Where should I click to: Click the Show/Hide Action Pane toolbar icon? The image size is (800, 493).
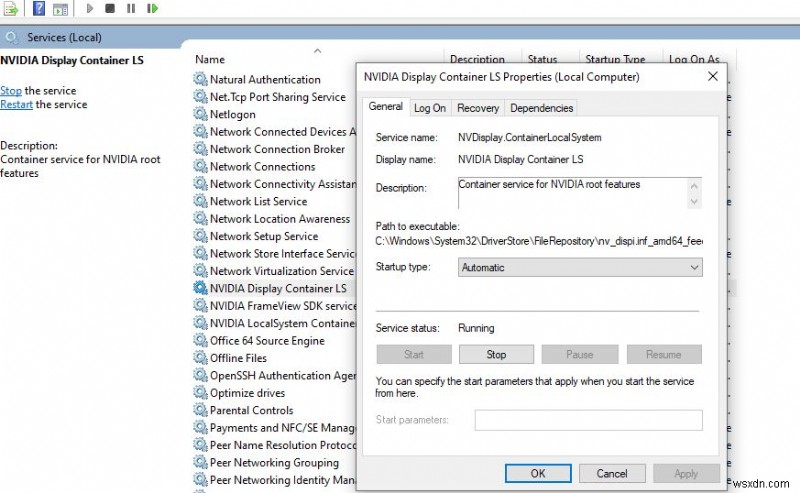60,9
